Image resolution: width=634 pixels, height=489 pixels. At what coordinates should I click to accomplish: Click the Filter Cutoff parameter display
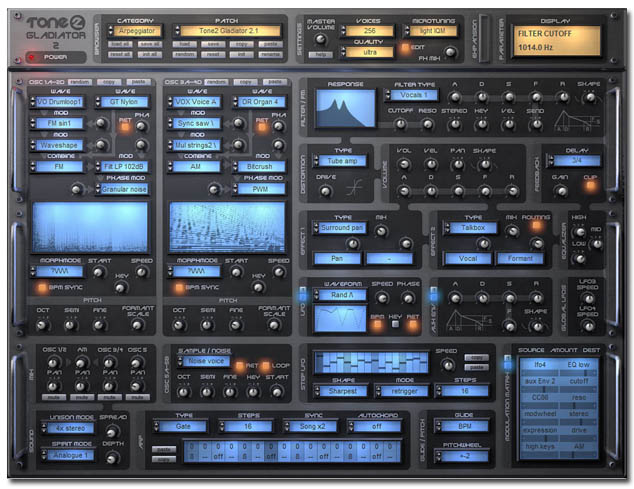(556, 41)
